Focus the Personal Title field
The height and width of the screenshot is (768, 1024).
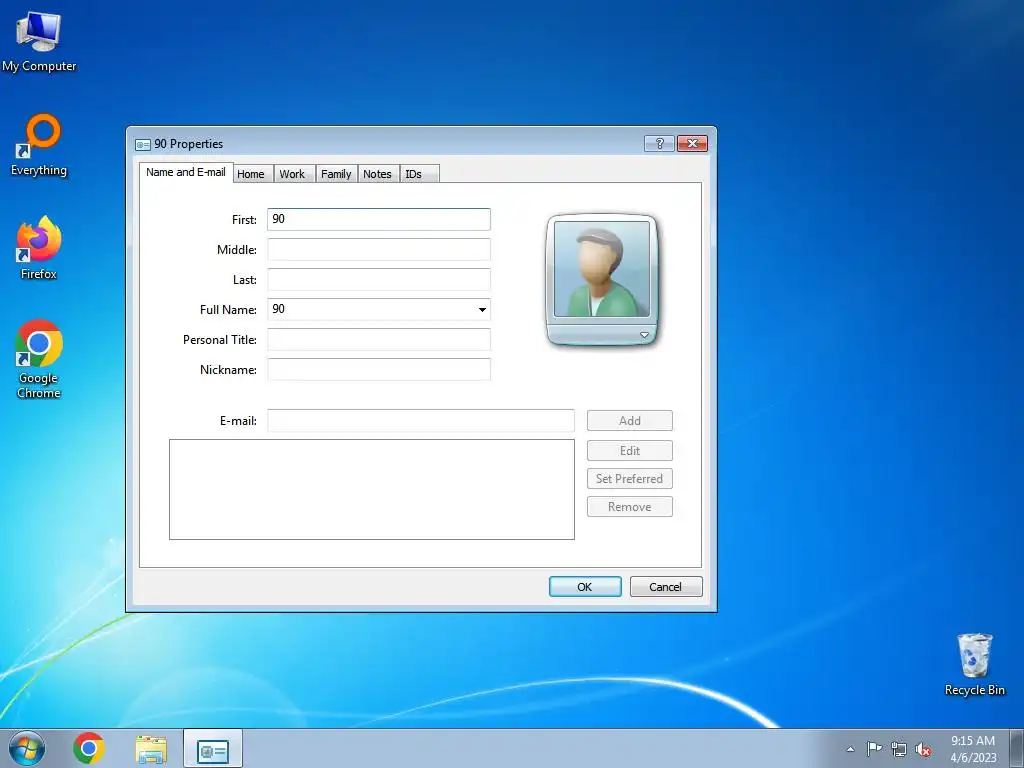pyautogui.click(x=379, y=340)
